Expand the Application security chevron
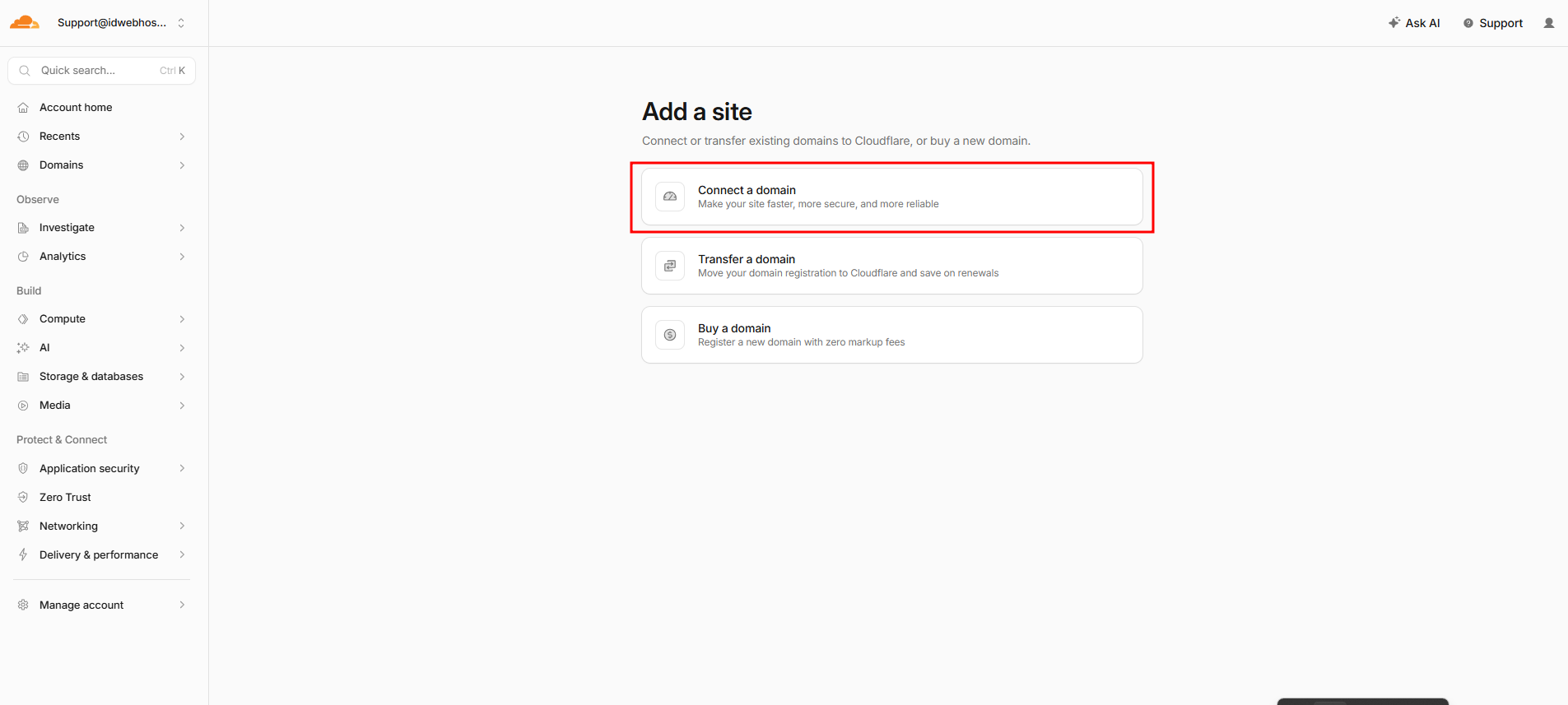This screenshot has height=705, width=1568. point(182,468)
